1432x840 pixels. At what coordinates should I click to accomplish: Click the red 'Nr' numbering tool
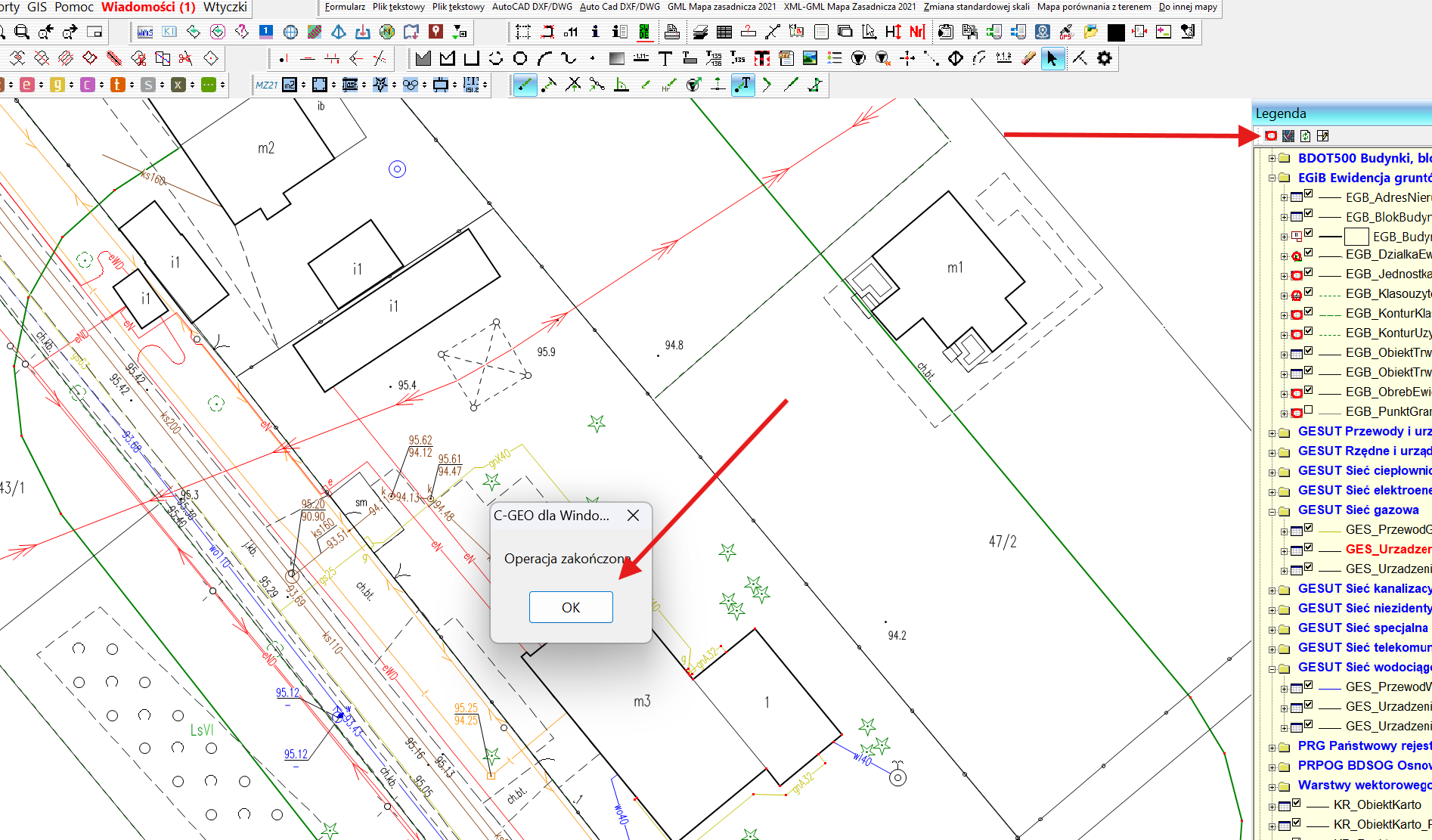[x=917, y=32]
